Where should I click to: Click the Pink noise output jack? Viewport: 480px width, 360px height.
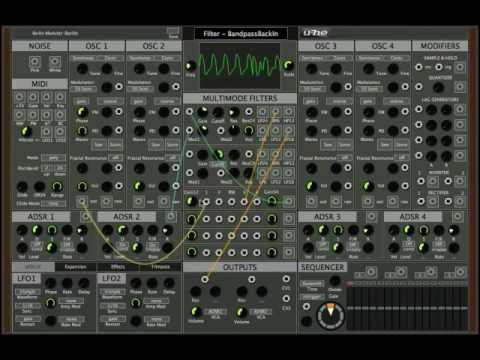(35, 62)
